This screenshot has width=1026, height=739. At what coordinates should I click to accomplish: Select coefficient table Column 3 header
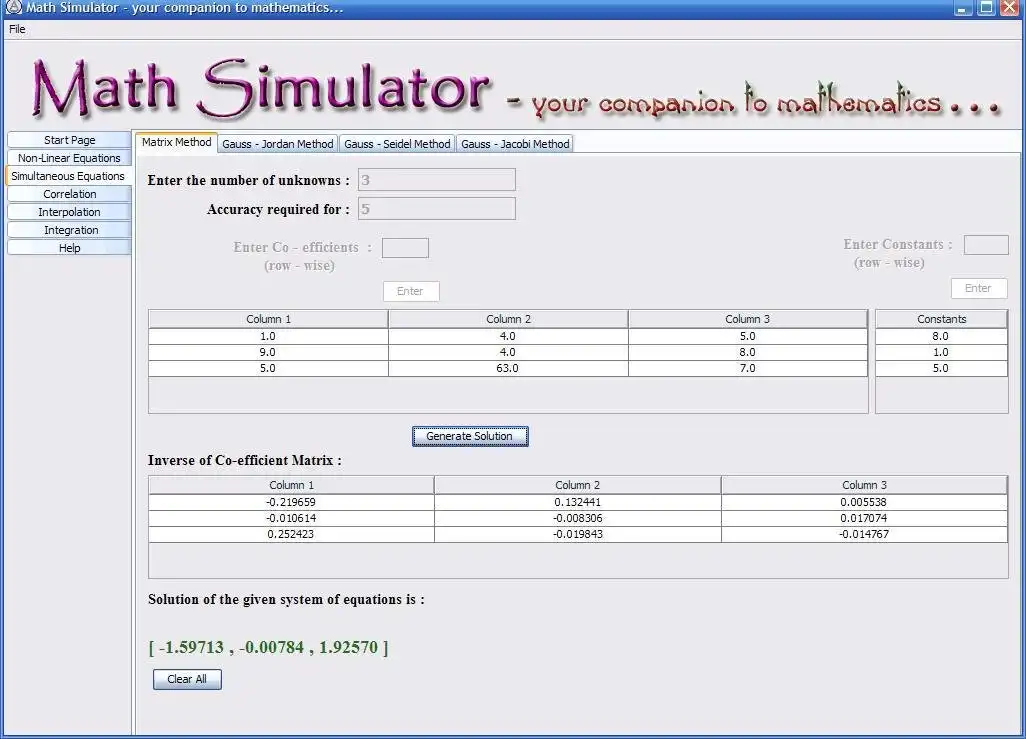click(x=748, y=319)
